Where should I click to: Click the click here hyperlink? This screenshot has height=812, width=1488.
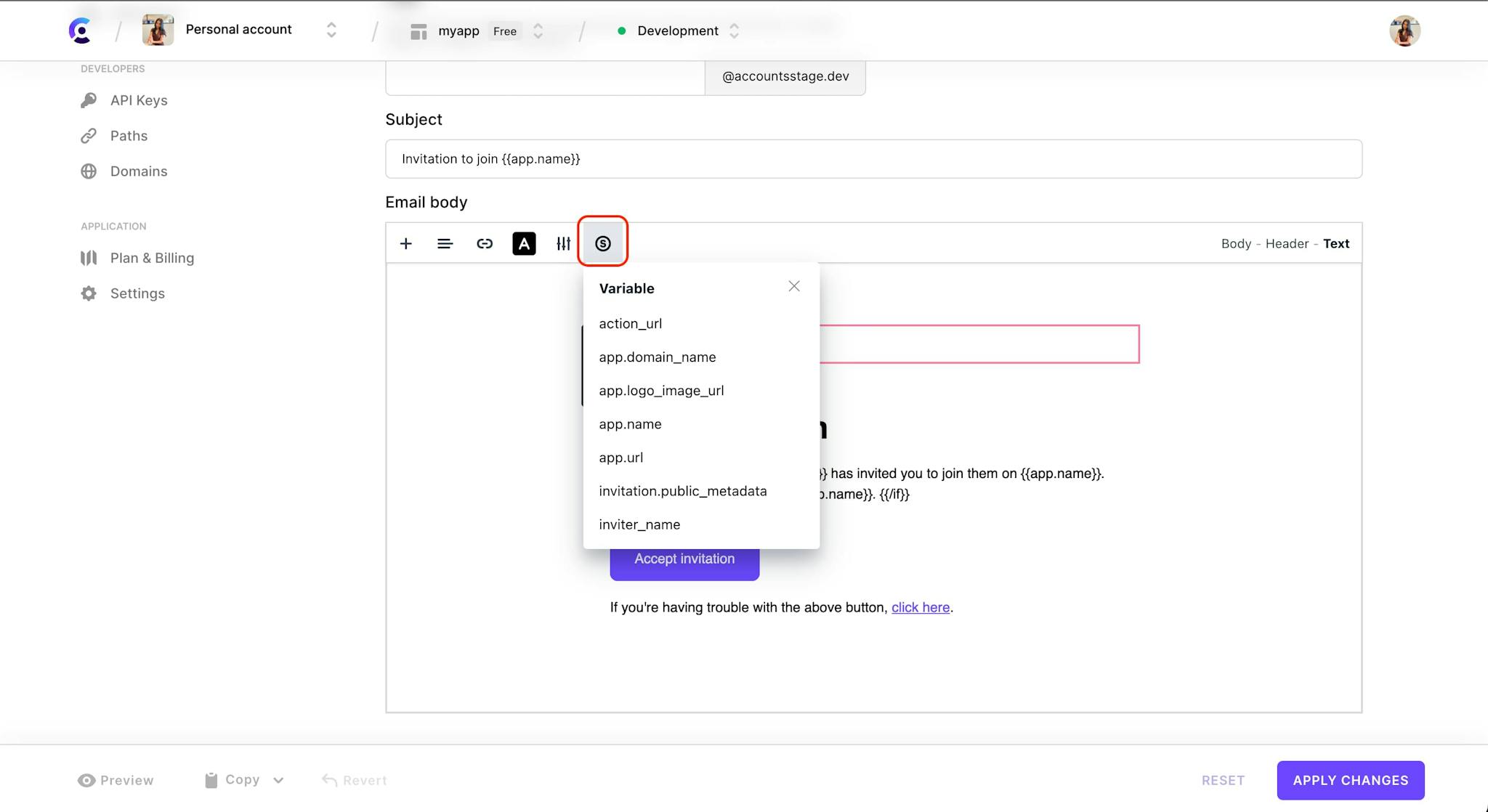click(x=920, y=607)
